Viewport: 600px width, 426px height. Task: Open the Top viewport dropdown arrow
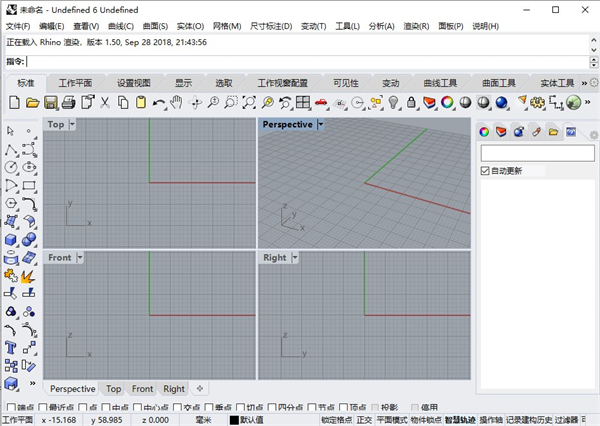73,125
